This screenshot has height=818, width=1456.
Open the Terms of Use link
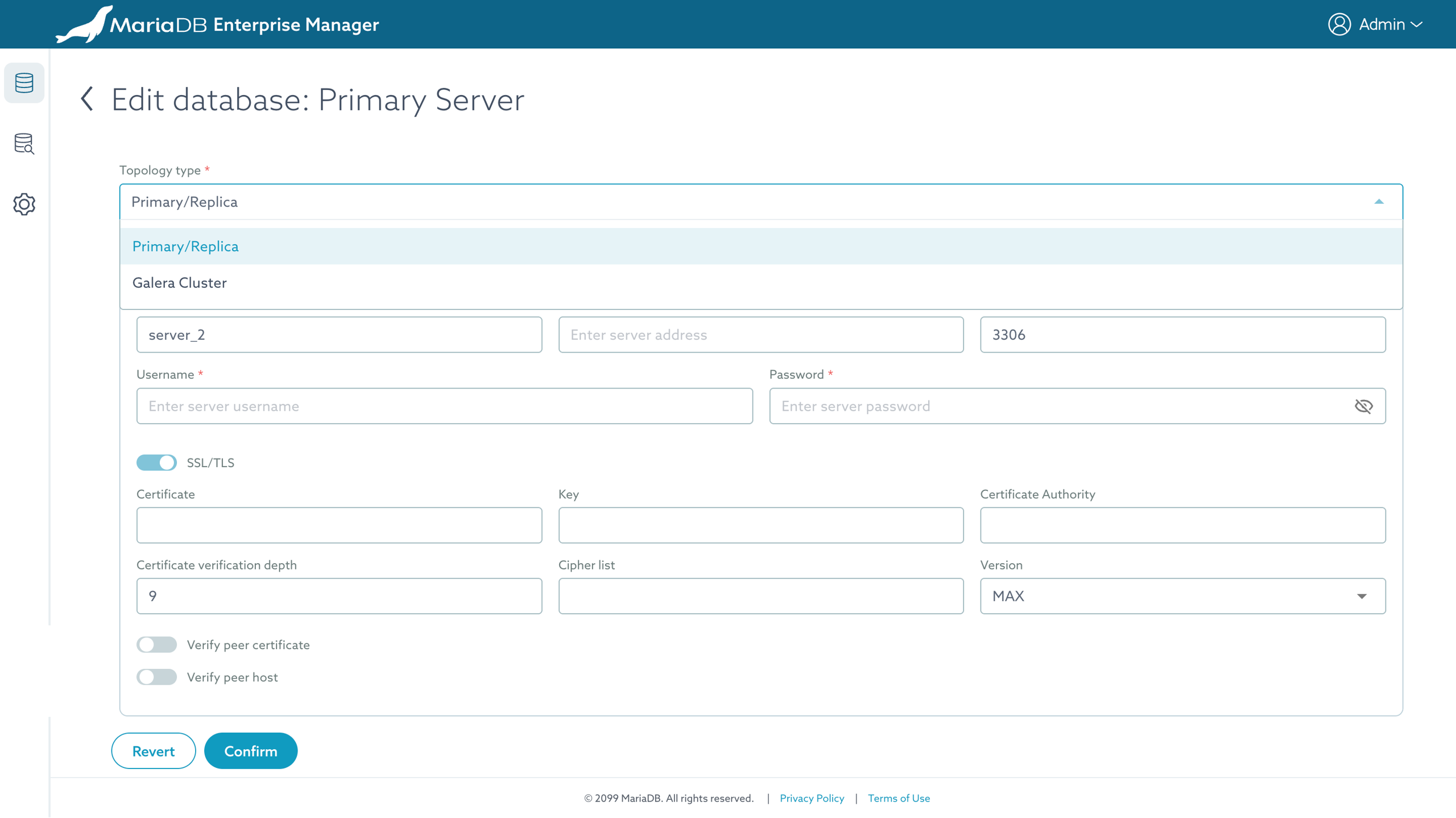pyautogui.click(x=899, y=798)
